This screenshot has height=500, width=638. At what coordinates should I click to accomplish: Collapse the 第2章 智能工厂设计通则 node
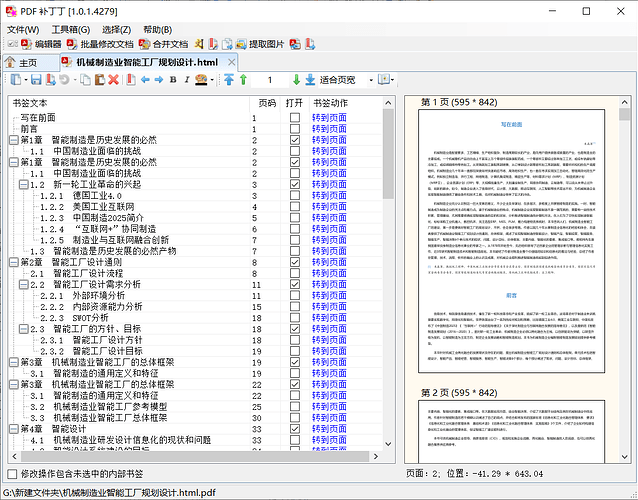14,262
